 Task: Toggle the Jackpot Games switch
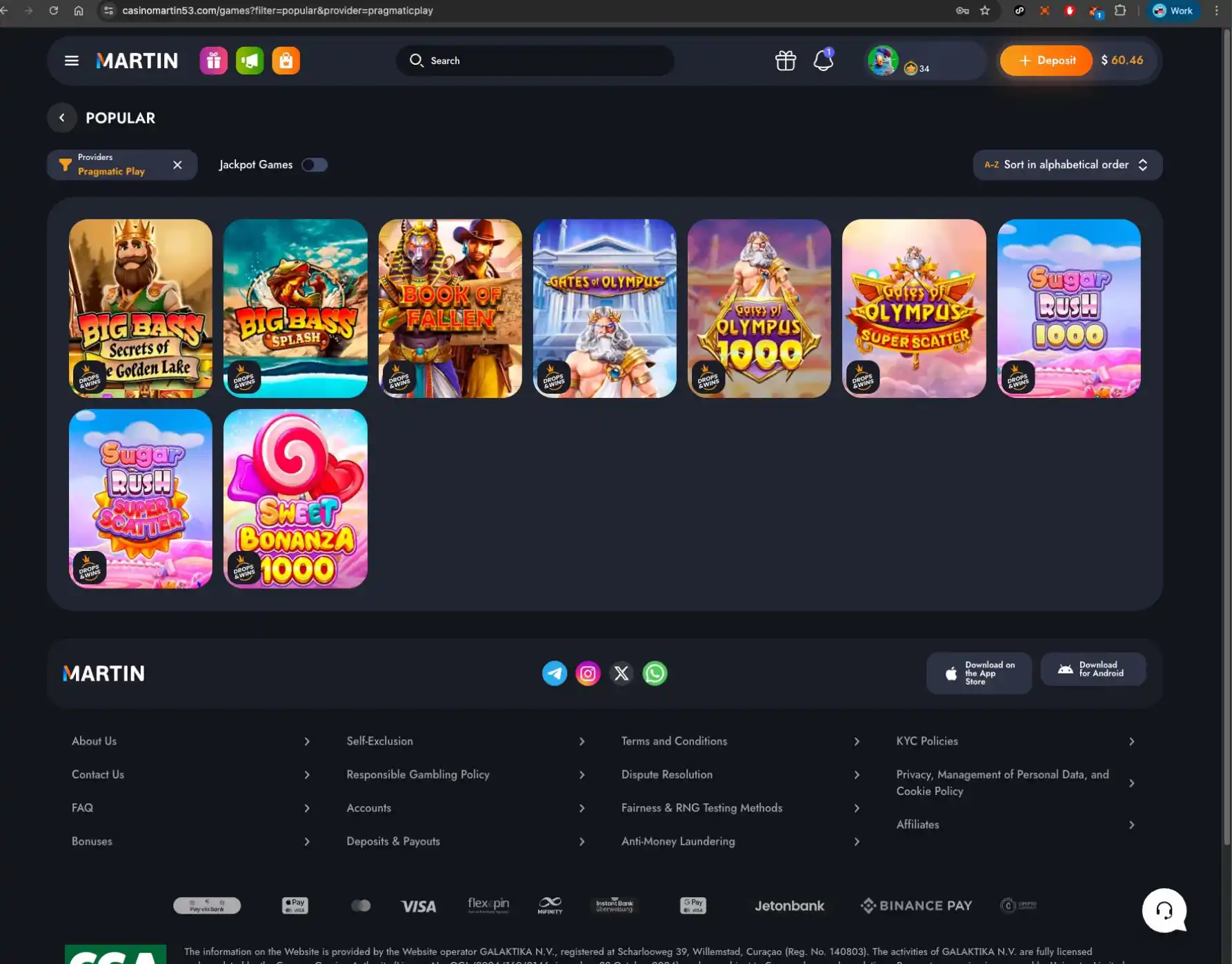point(314,165)
